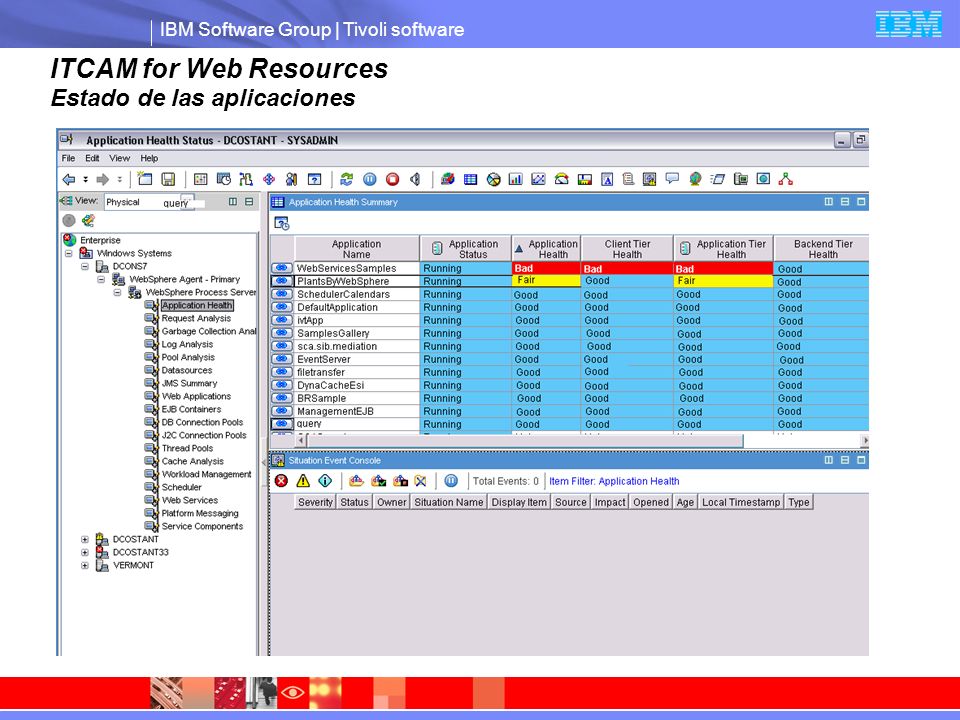Click the Item Filter: Application Health link

[x=614, y=481]
